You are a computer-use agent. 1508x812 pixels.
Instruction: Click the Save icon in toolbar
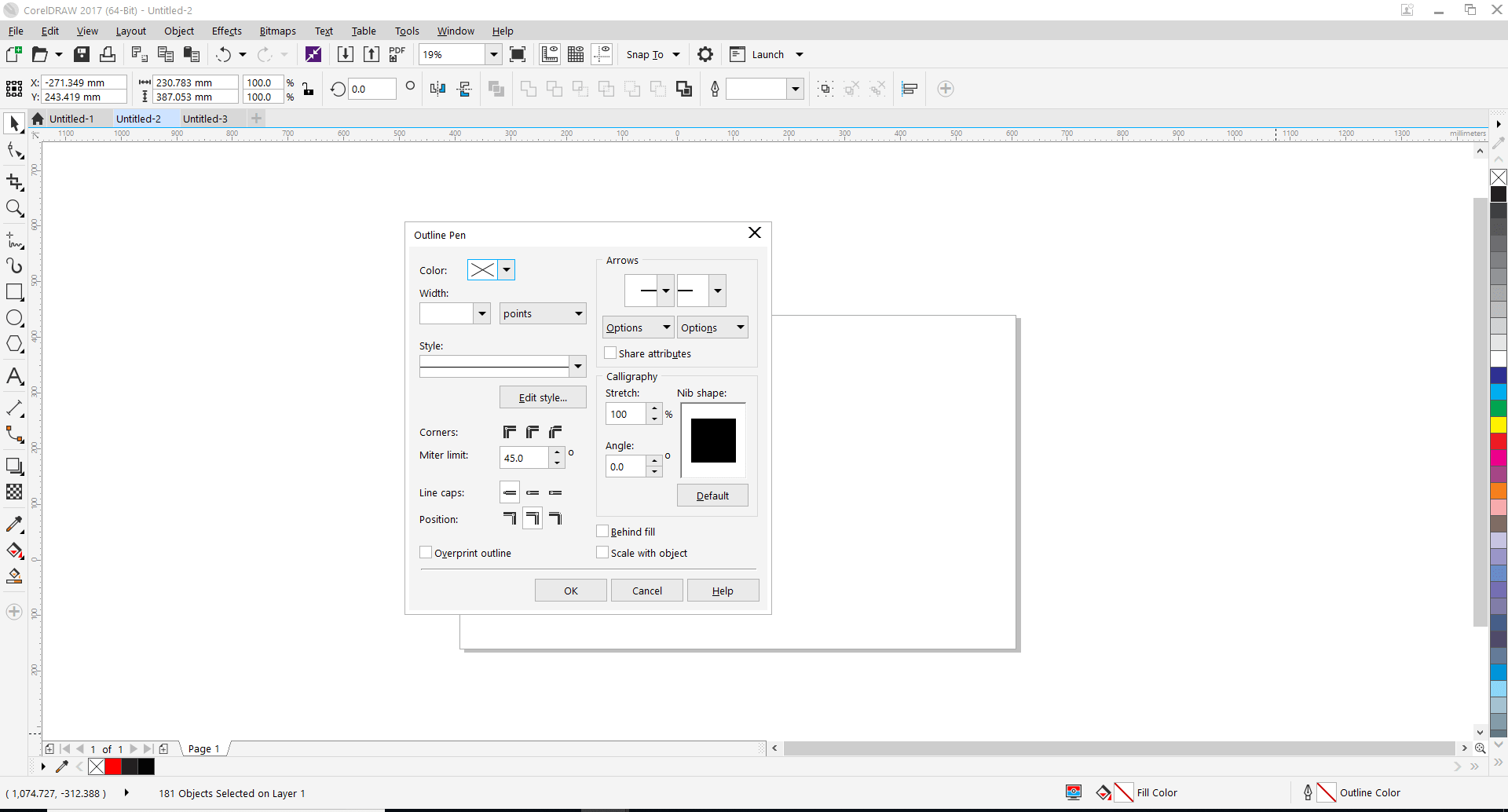pos(82,54)
